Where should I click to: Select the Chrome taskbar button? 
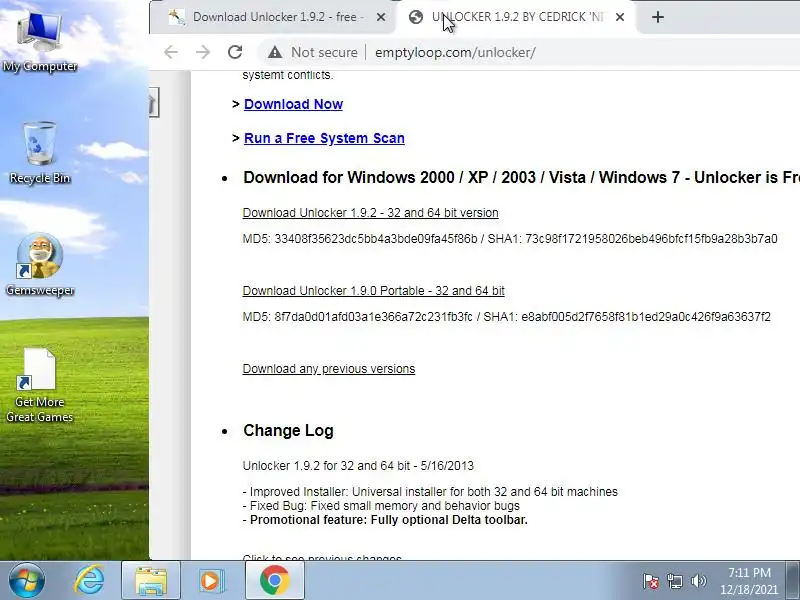(274, 581)
